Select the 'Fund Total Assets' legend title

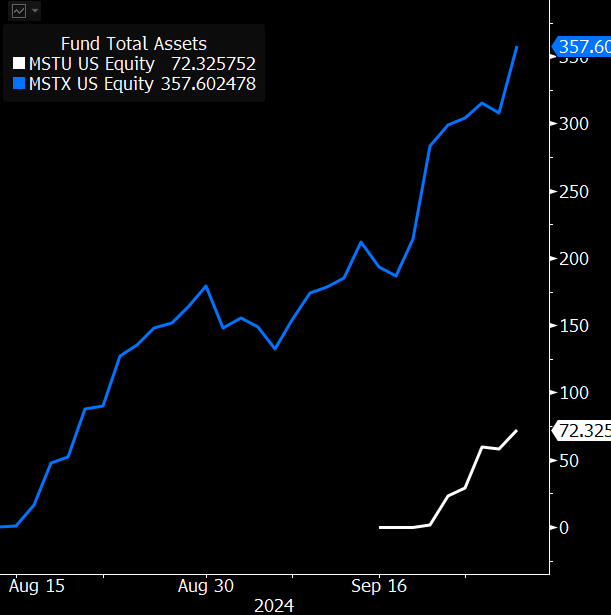point(134,44)
